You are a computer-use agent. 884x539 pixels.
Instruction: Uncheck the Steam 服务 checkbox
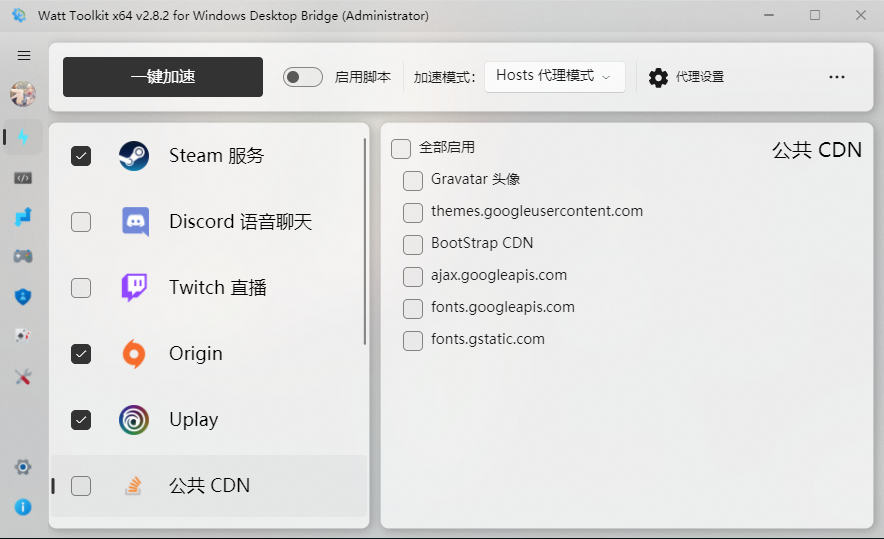[81, 156]
